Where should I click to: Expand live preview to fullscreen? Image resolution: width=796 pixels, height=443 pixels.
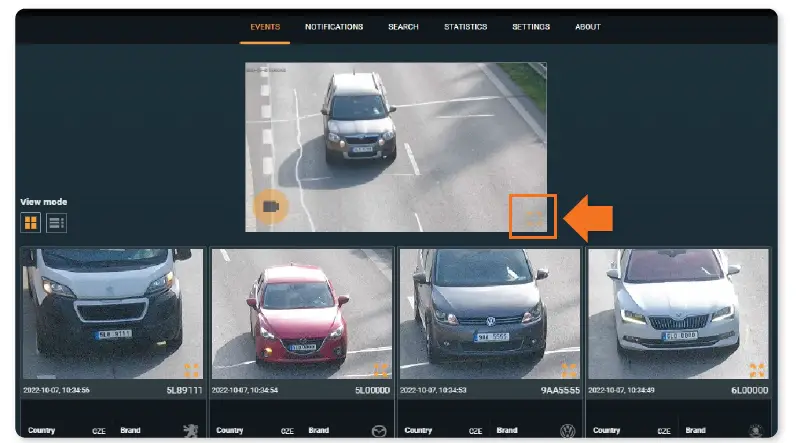click(x=534, y=218)
